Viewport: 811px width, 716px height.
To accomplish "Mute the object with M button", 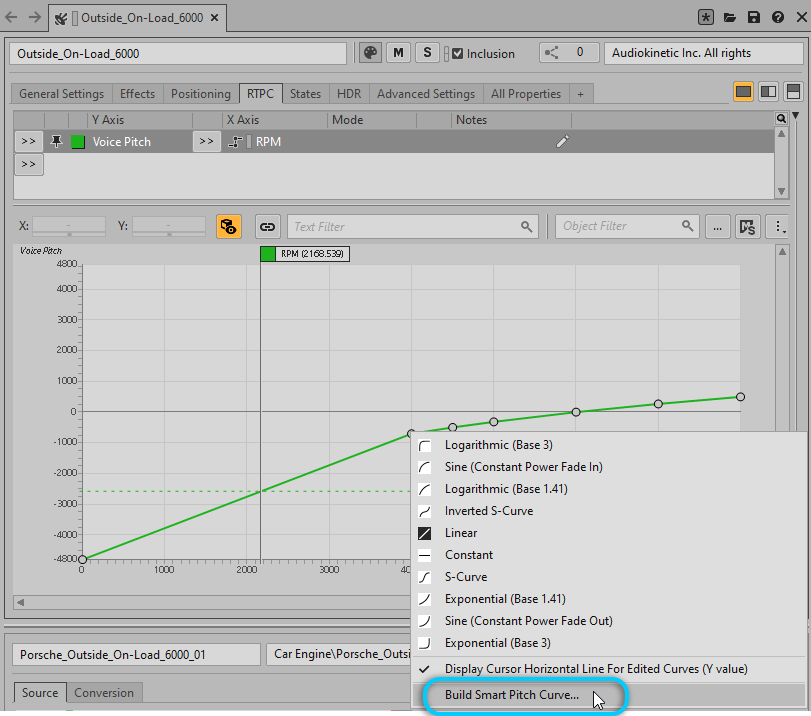I will point(399,53).
